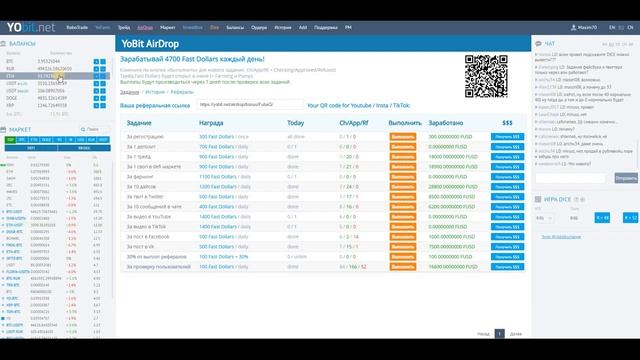Image resolution: width=640 pixels, height=360 pixels.
Task: Click the chat message input field
Action: click(571, 178)
